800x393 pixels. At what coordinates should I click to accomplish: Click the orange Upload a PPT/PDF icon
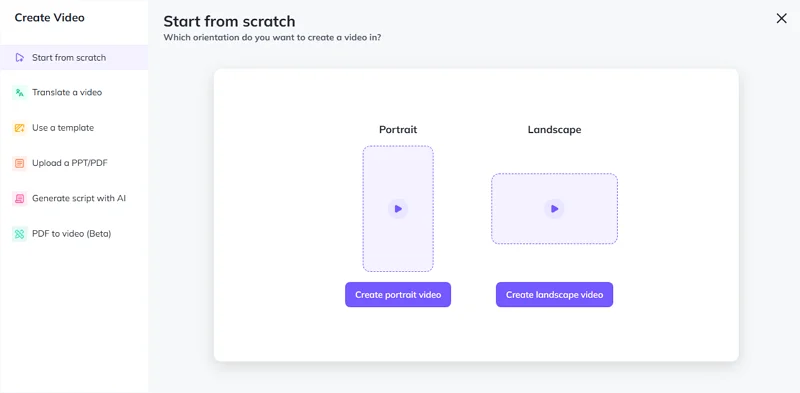(x=19, y=163)
